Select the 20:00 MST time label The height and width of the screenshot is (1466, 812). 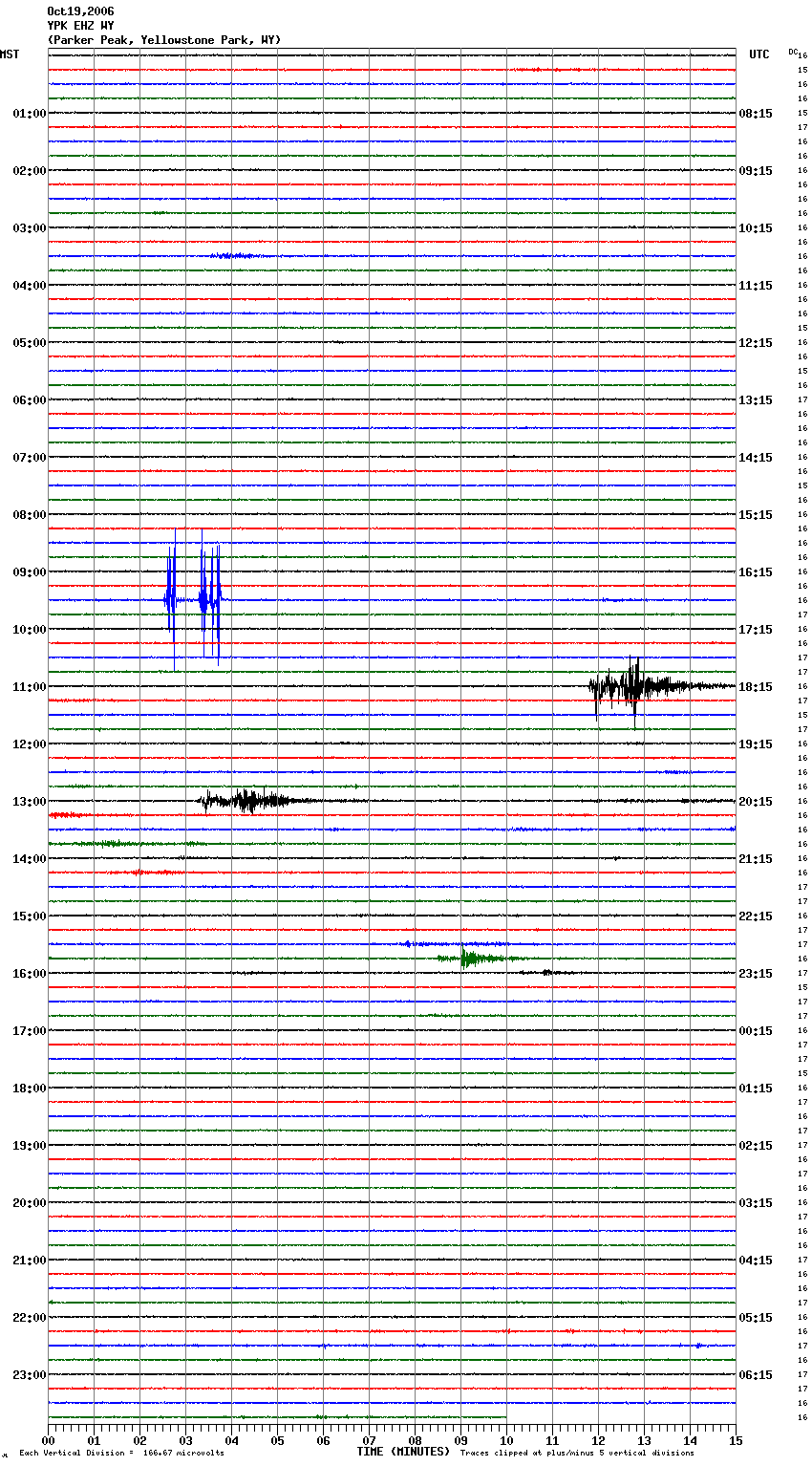[x=30, y=1203]
